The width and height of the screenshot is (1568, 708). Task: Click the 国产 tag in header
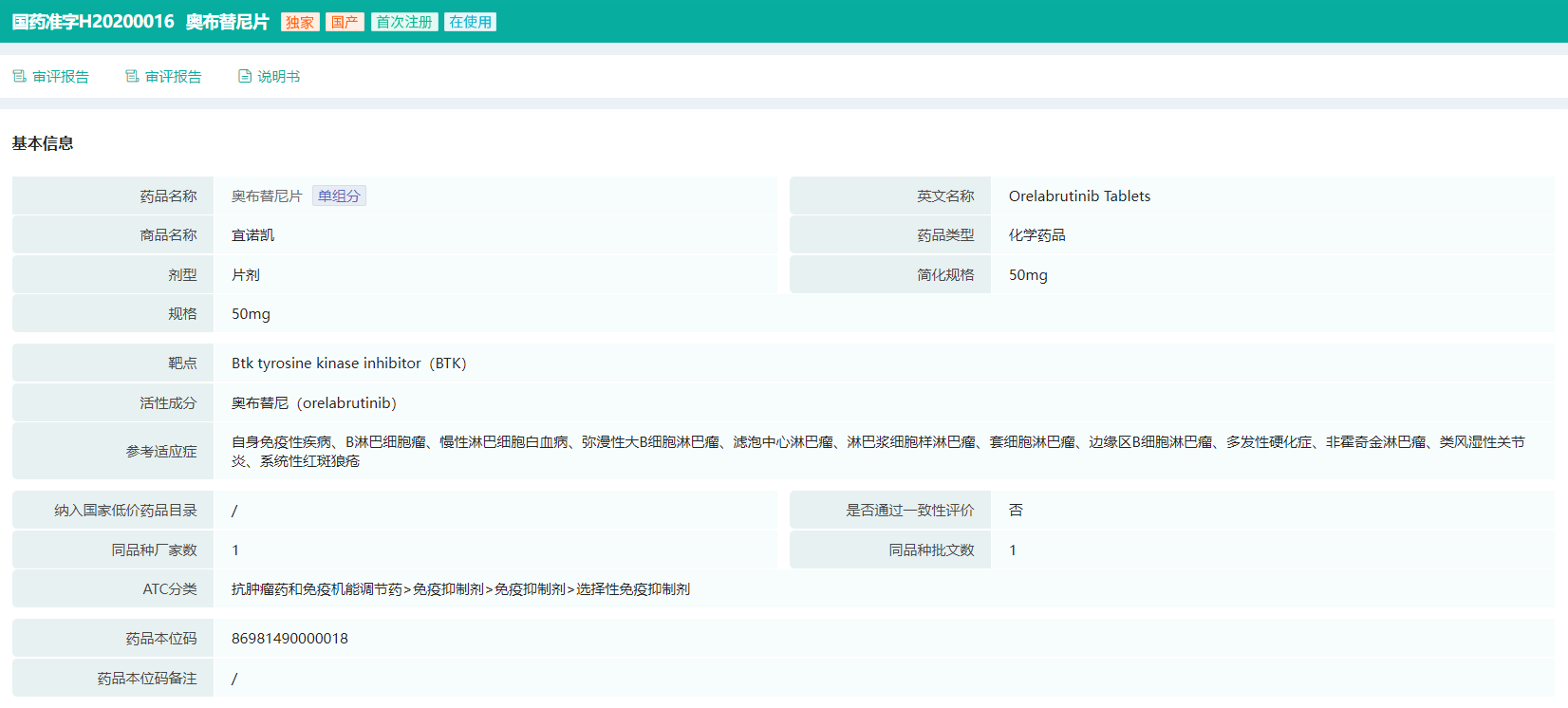[x=345, y=22]
